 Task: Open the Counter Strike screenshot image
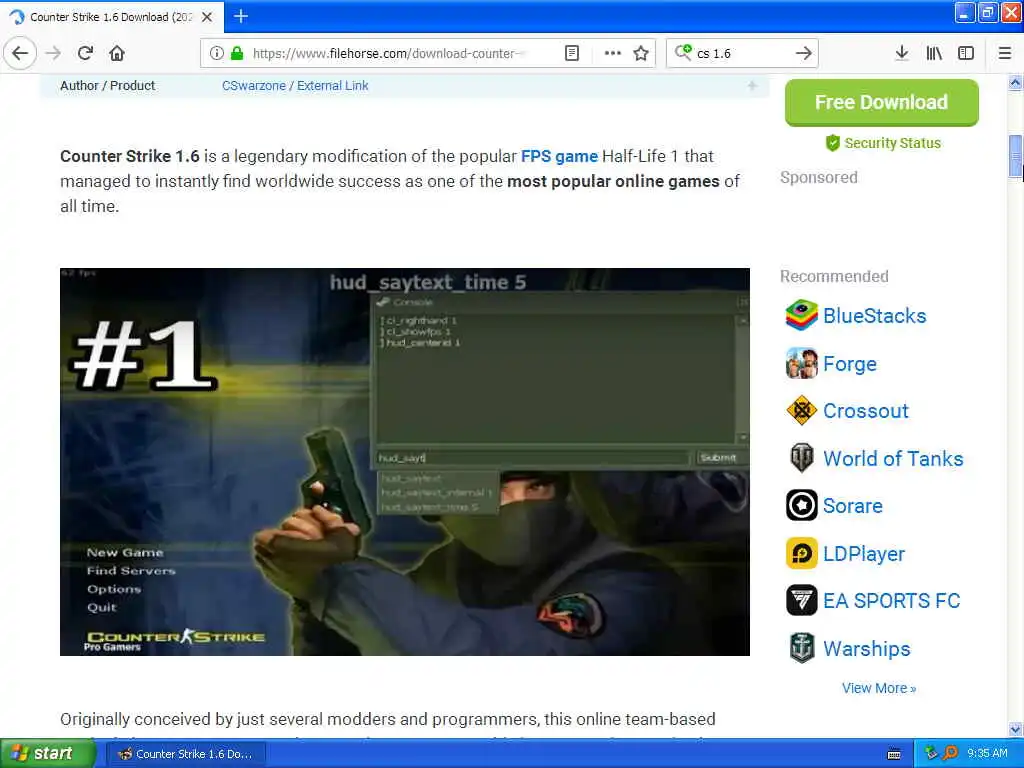coord(404,462)
